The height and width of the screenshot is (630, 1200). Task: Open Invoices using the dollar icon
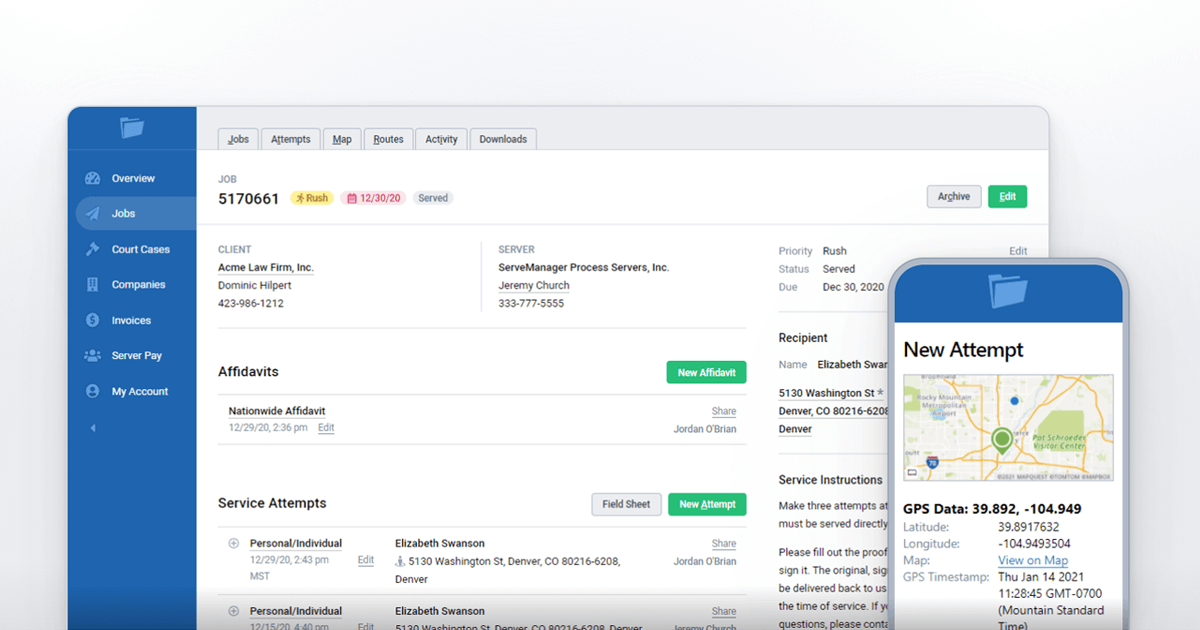pyautogui.click(x=91, y=320)
